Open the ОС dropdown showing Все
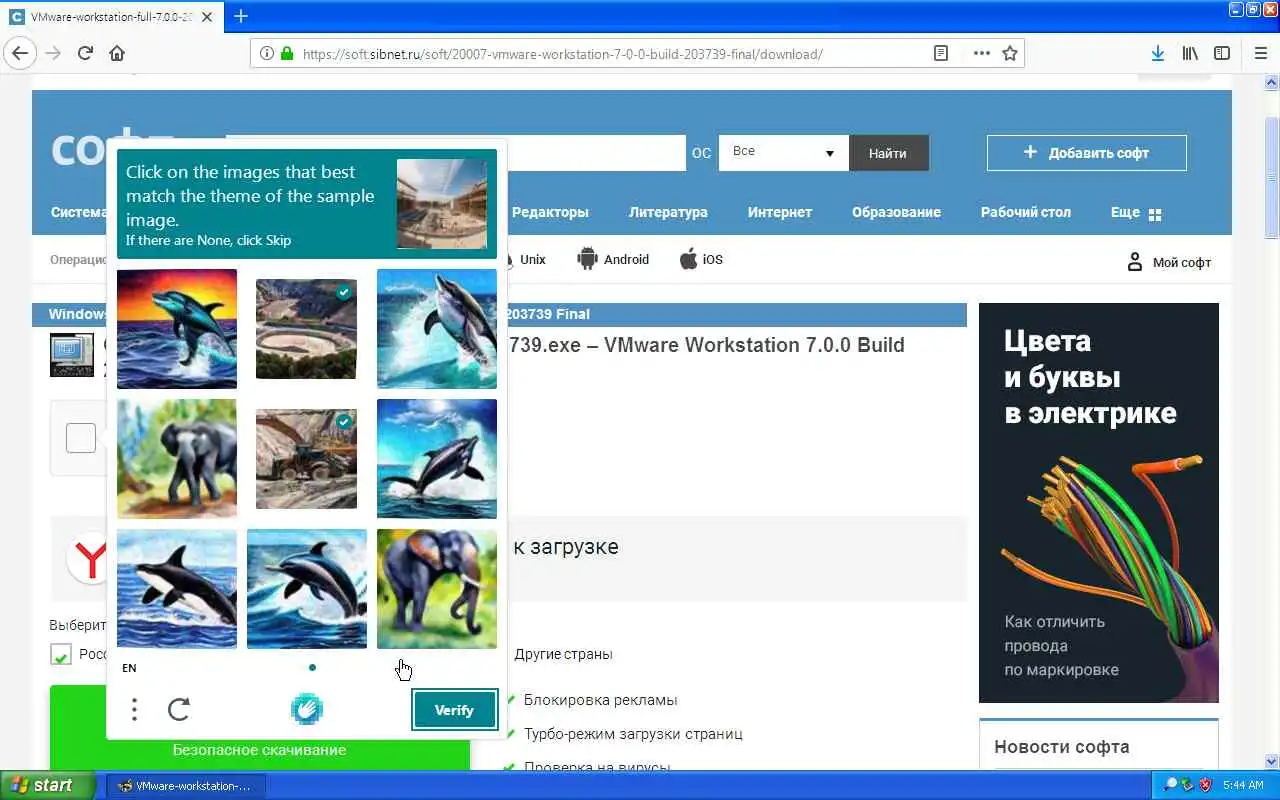 click(x=783, y=153)
